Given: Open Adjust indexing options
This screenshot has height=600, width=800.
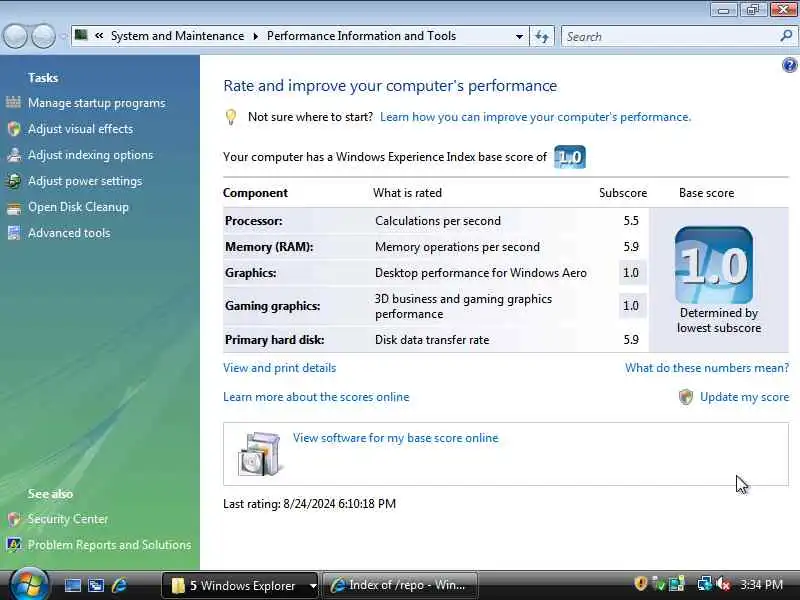Looking at the screenshot, I should click(x=90, y=155).
